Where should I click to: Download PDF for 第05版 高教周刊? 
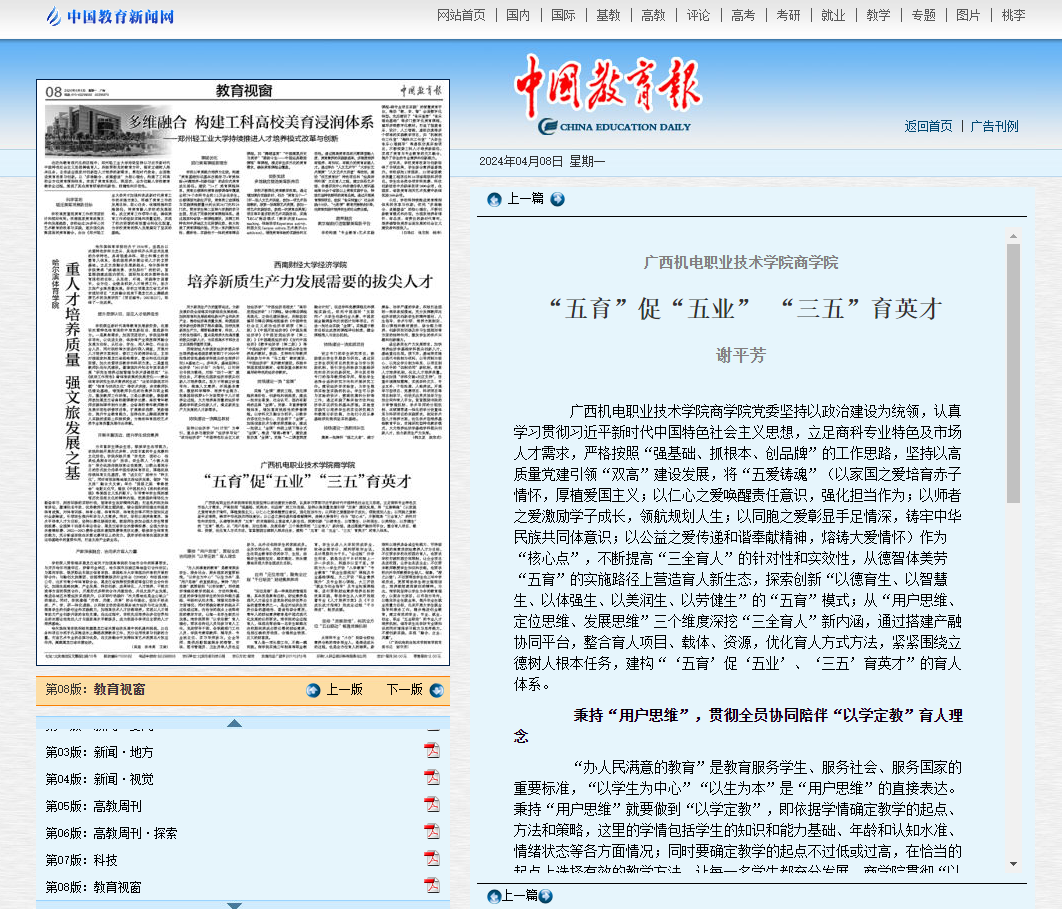coord(432,805)
